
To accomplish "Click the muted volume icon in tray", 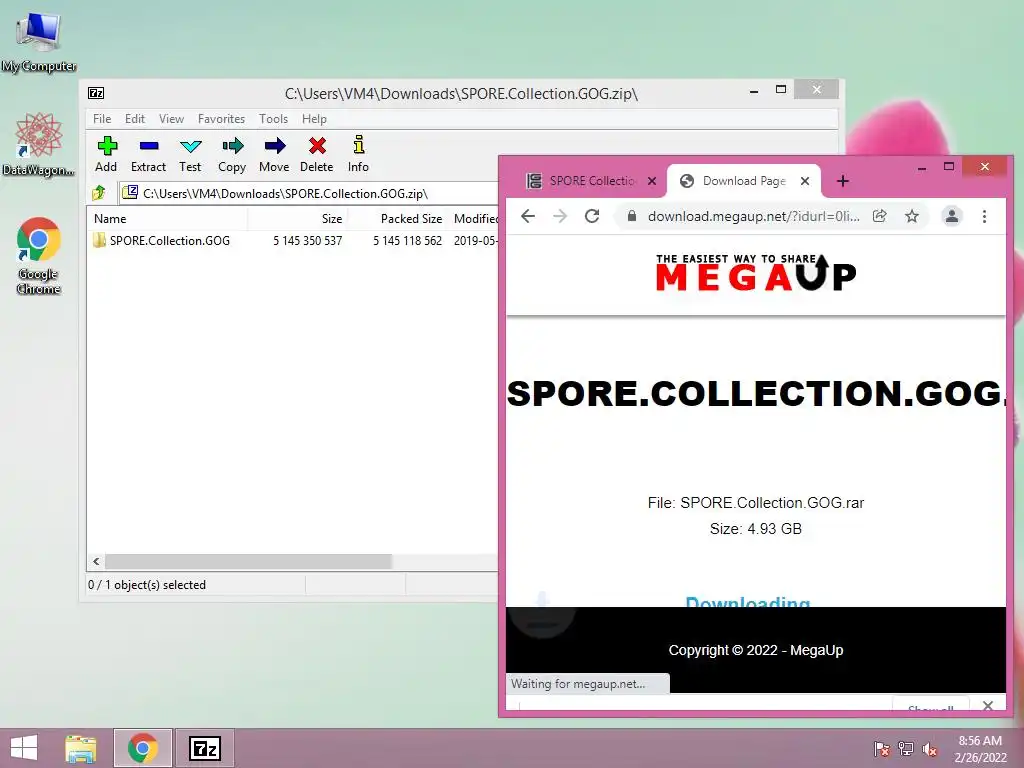I will coord(930,748).
